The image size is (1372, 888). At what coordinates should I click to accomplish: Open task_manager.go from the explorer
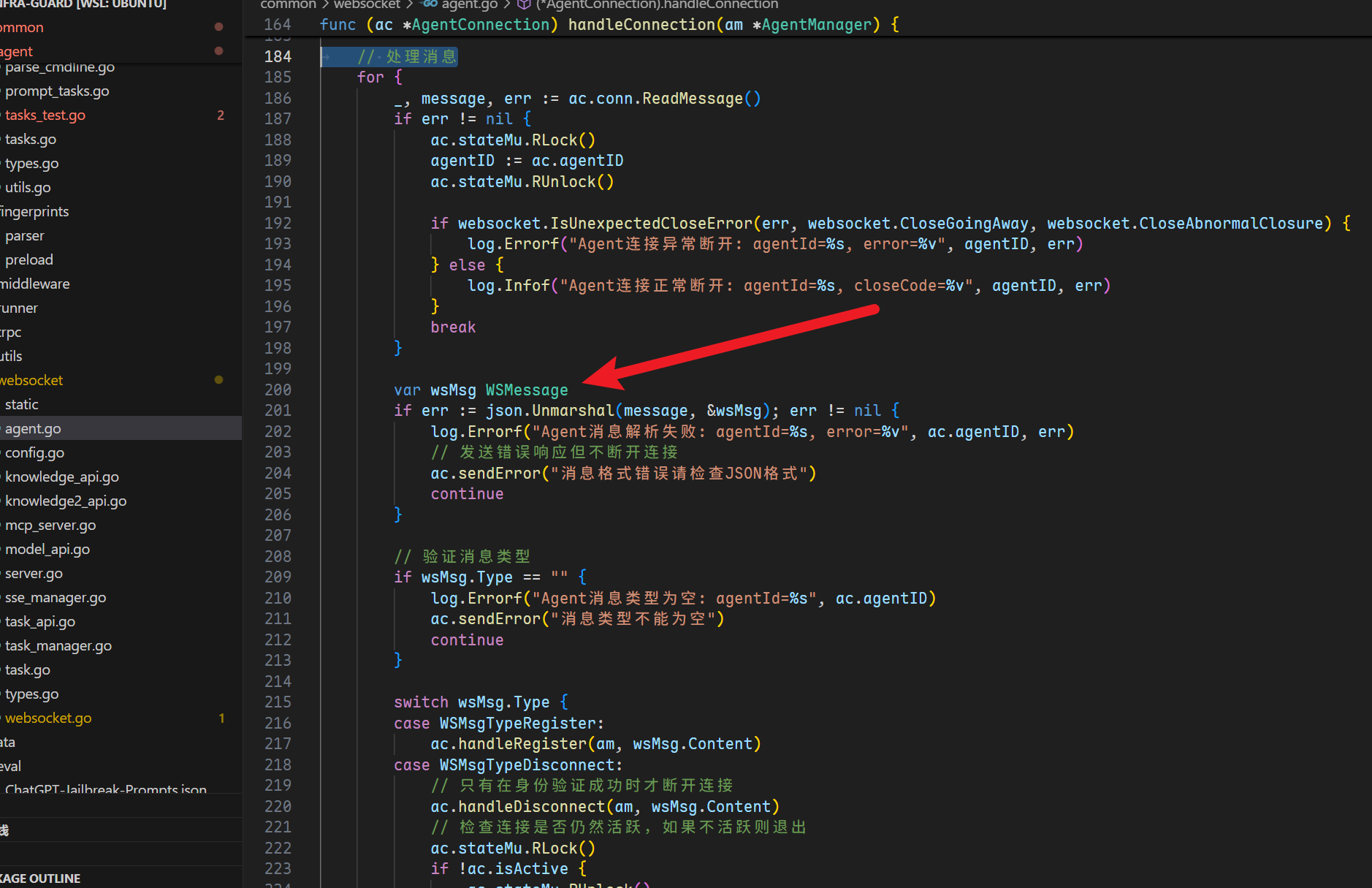click(x=58, y=645)
